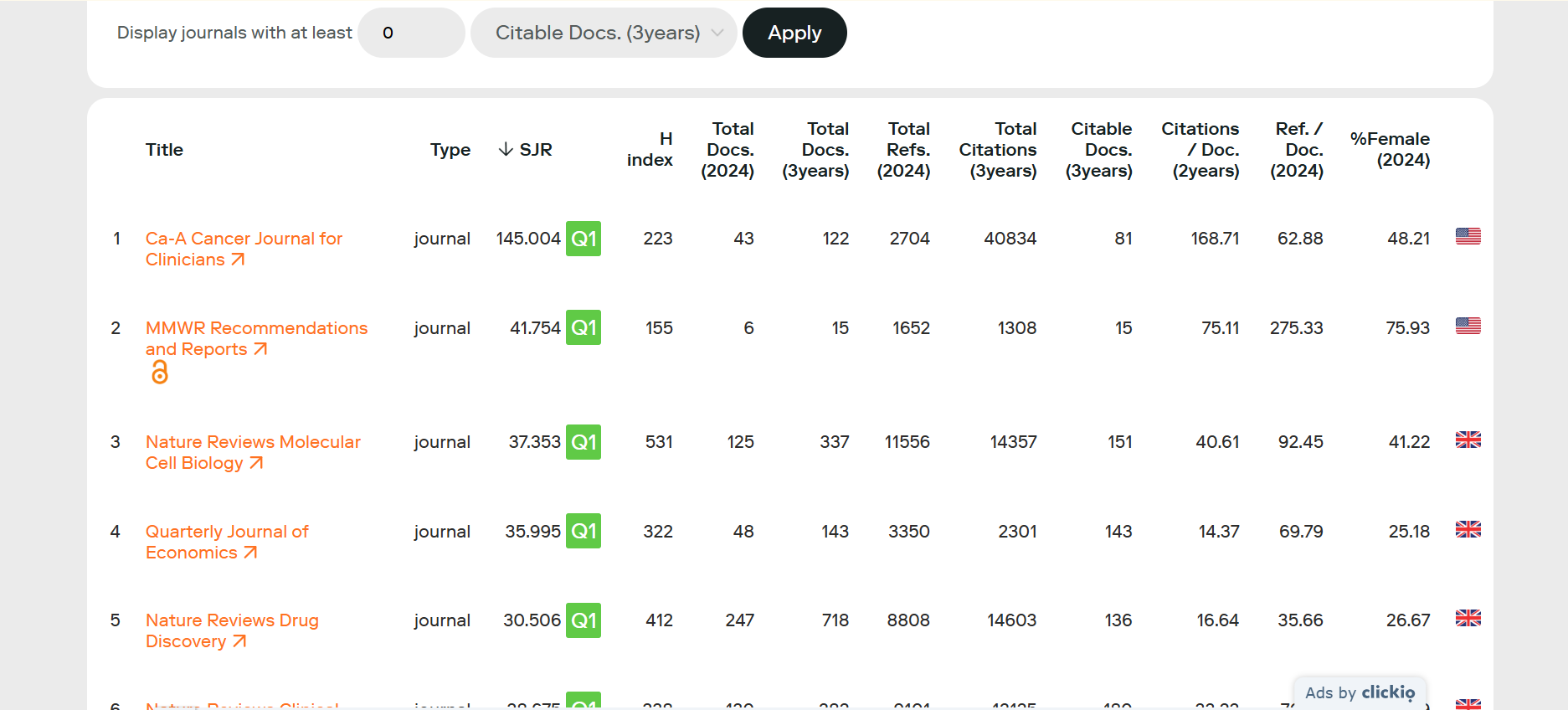
Task: Sort table by Title column header
Action: 164,149
